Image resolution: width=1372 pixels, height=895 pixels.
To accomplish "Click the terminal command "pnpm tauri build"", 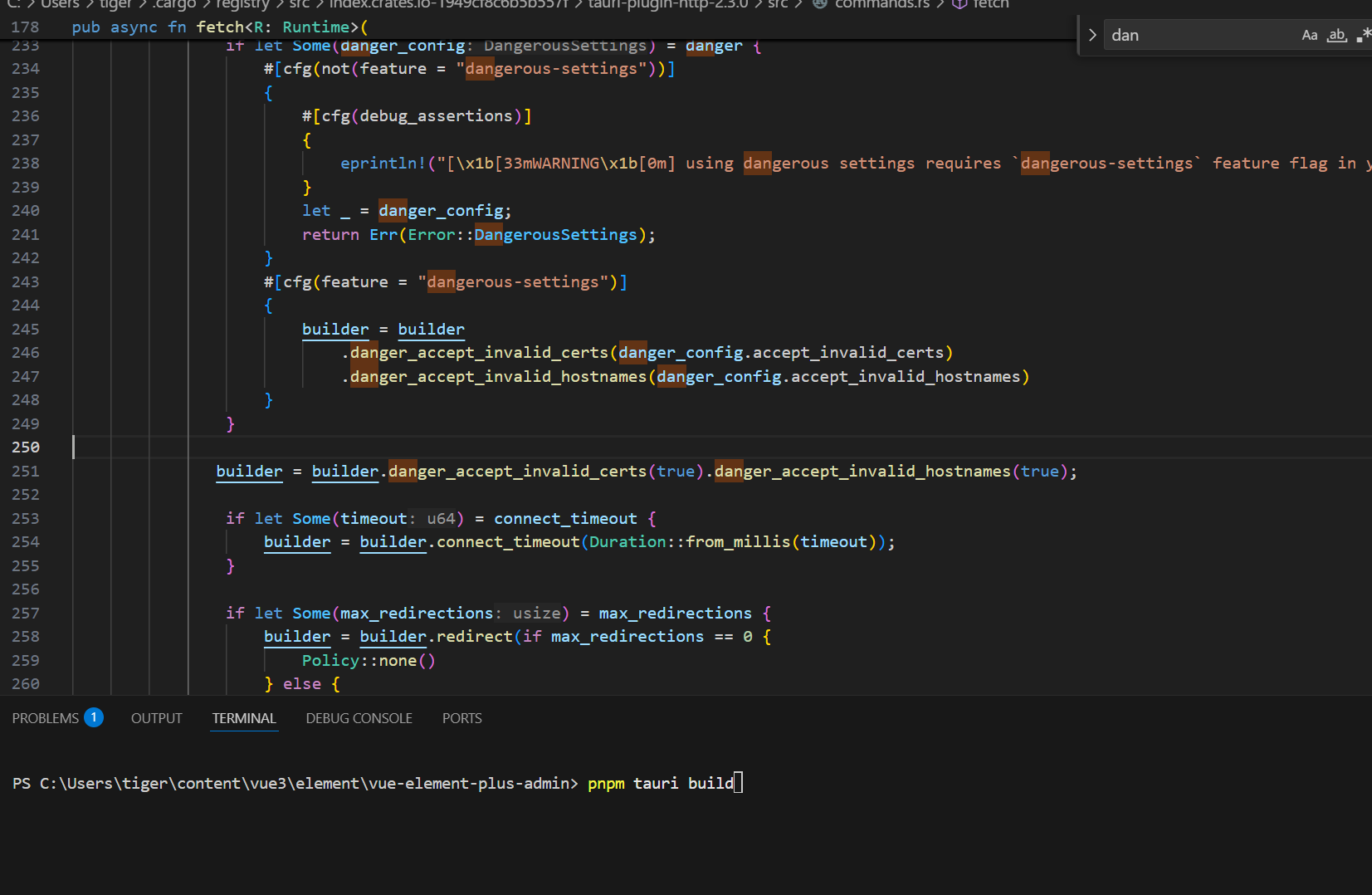I will coord(661,784).
